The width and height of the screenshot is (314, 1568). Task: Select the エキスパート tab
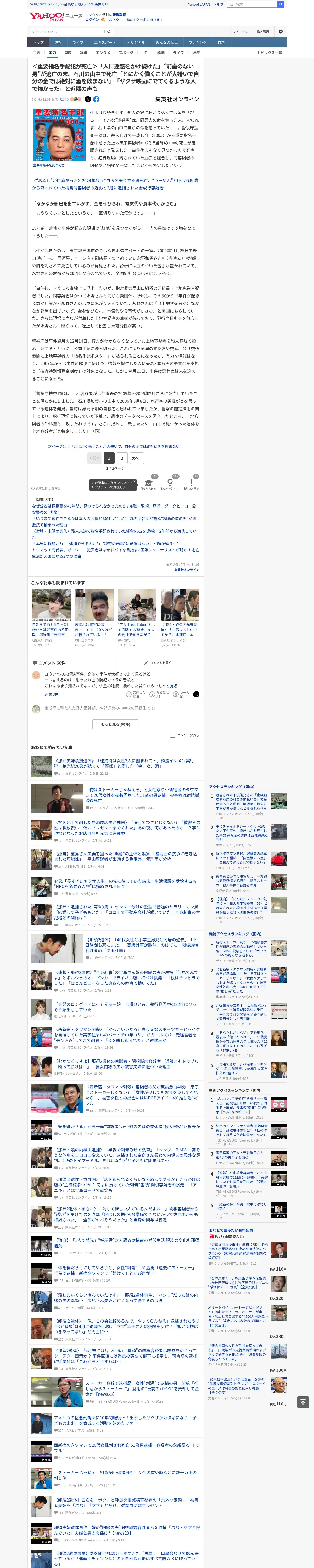click(x=105, y=43)
